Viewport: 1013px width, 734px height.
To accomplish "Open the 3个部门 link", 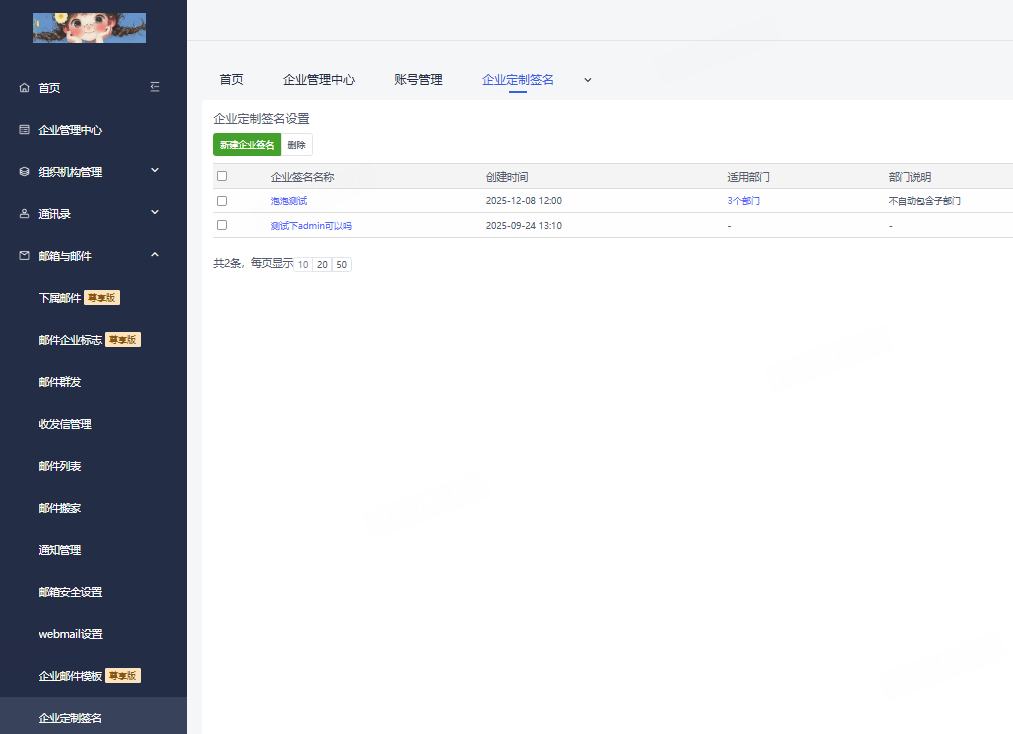I will (x=744, y=201).
